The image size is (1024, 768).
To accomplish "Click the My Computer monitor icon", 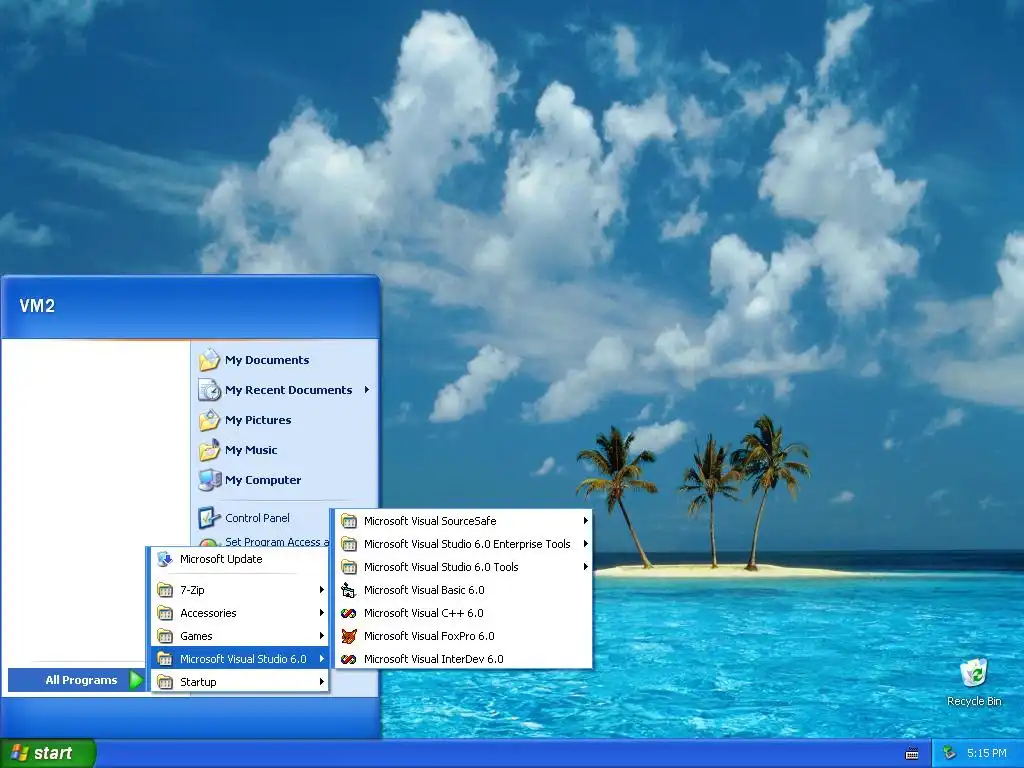I will tap(209, 480).
